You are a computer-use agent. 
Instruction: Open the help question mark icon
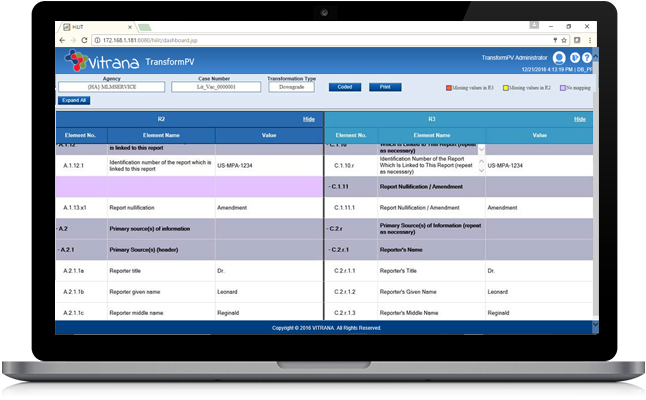(587, 58)
